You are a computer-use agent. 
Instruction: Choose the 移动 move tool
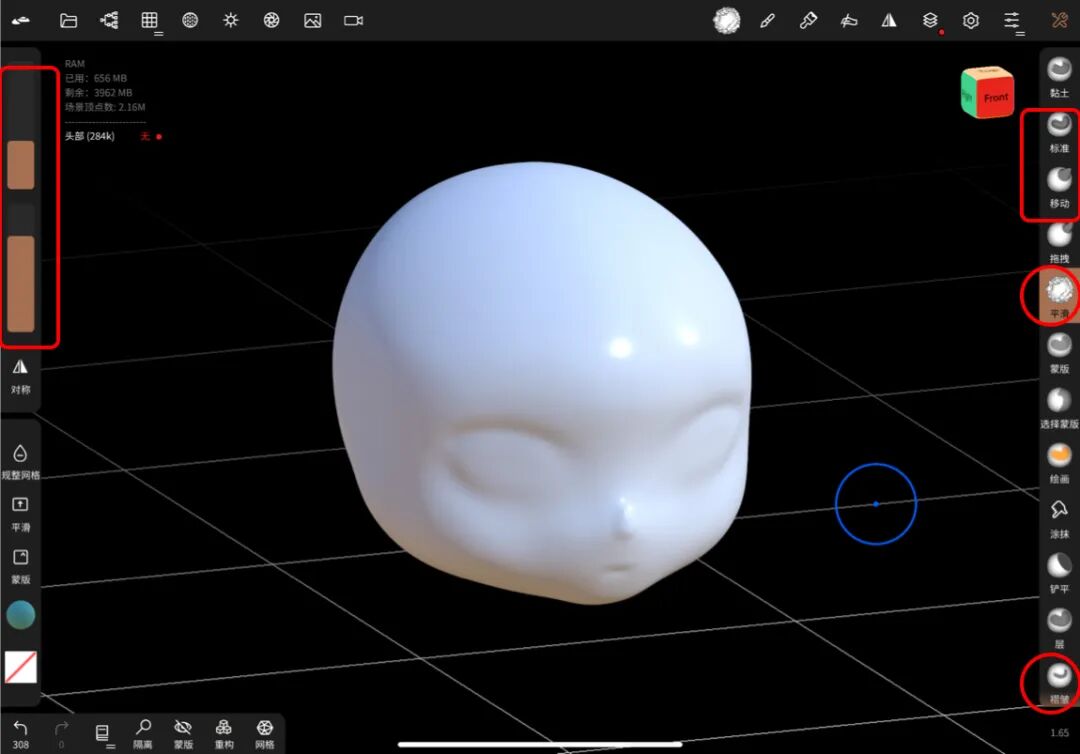tap(1059, 187)
